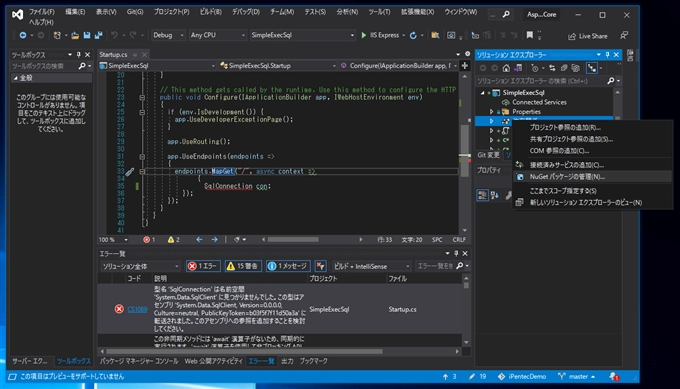Viewport: 680px width, 389px height.
Task: Open the 'ソリューション全体' scope dropdown
Action: 140,266
